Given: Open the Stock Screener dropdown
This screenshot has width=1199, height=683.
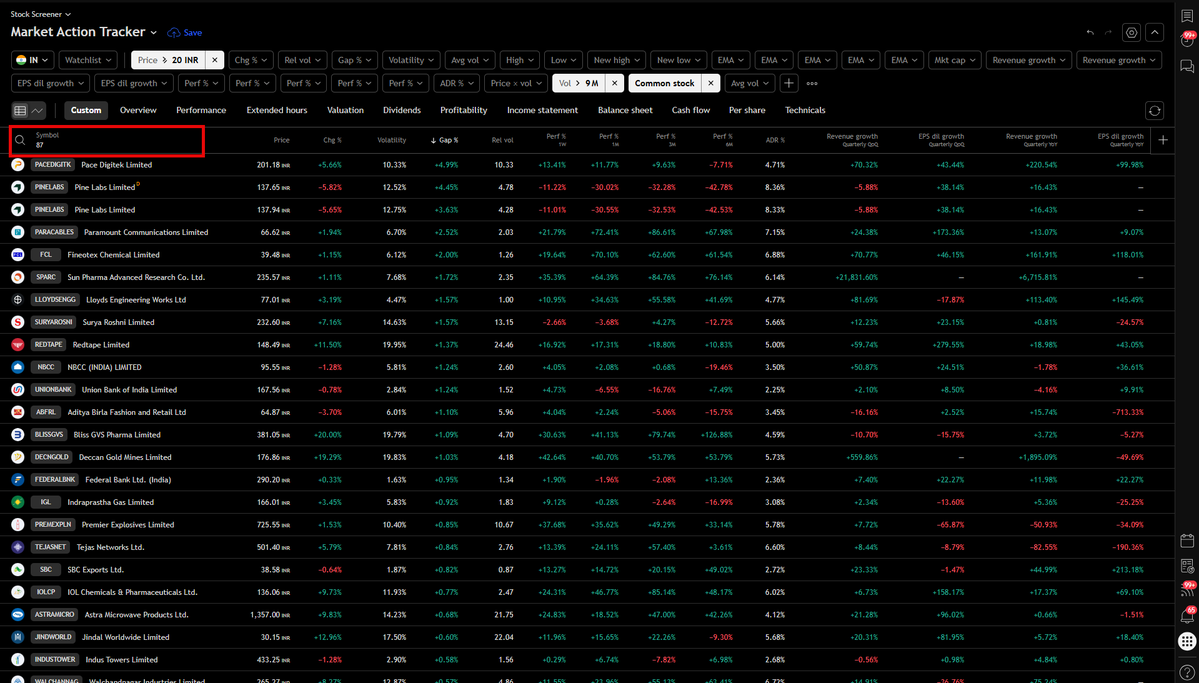Looking at the screenshot, I should (x=41, y=14).
